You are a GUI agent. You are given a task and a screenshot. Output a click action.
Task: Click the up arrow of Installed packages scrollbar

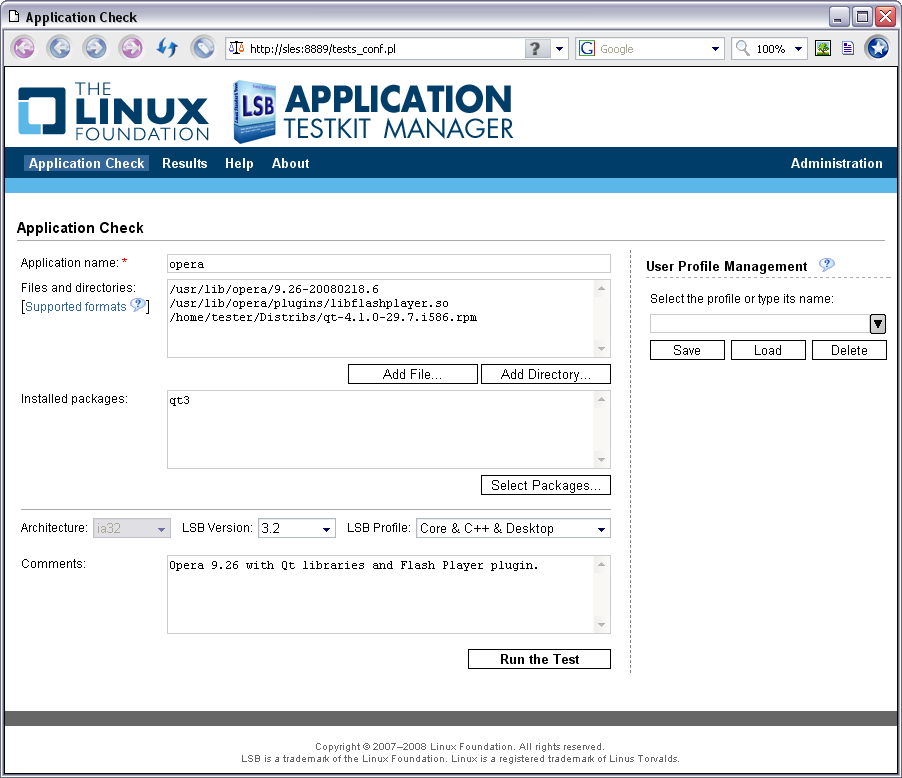tap(601, 399)
